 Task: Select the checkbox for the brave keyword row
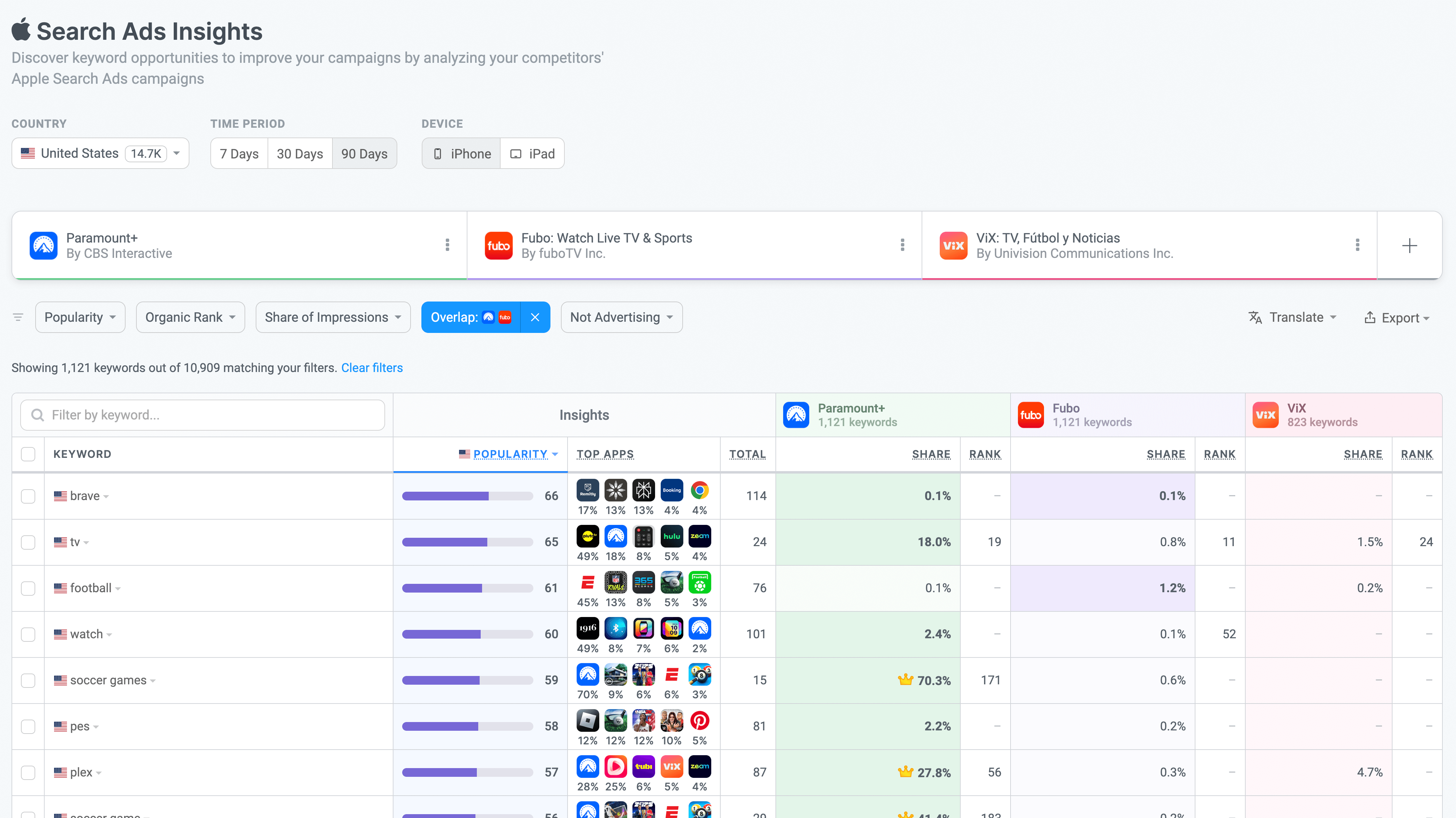tap(28, 496)
